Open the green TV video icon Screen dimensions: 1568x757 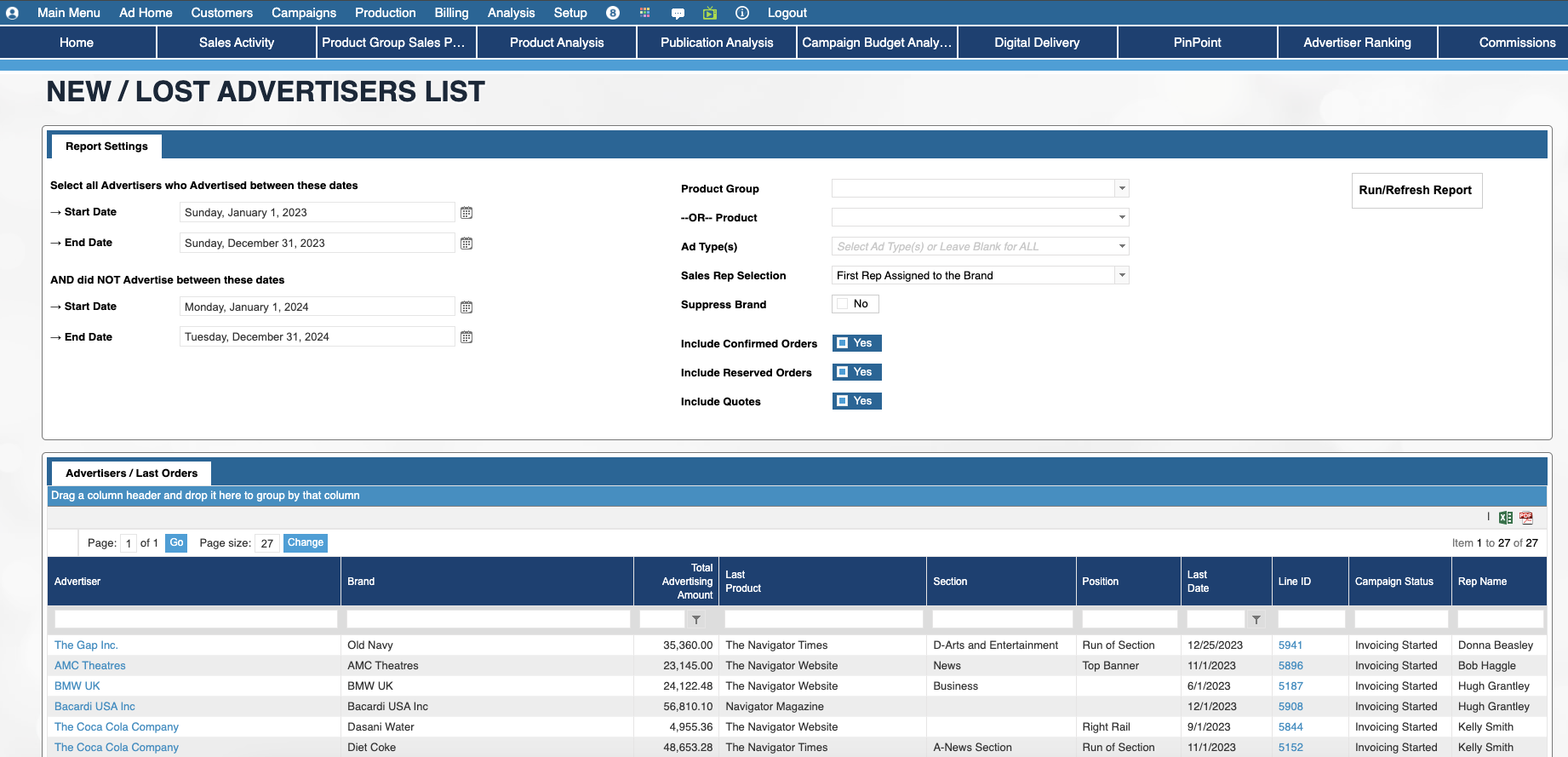710,13
